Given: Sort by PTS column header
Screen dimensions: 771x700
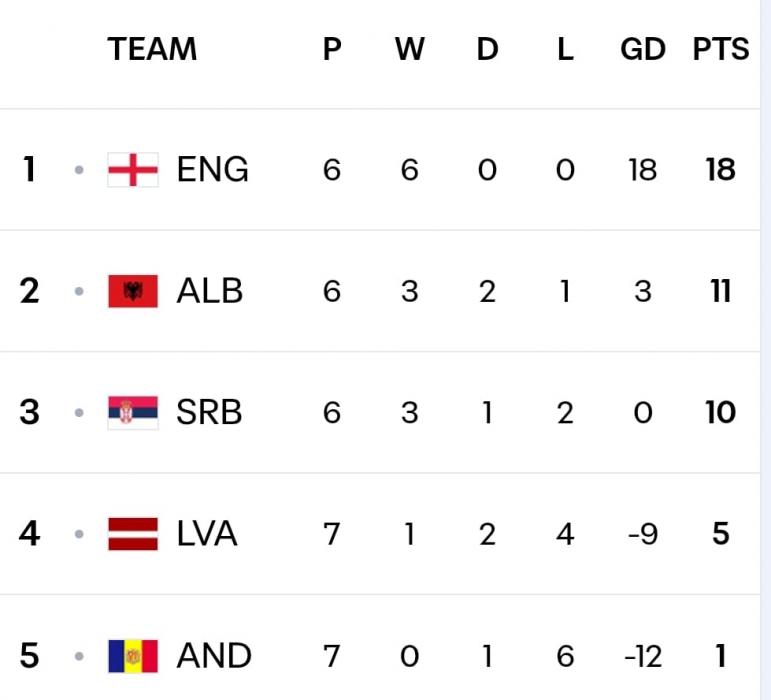Looking at the screenshot, I should [720, 49].
